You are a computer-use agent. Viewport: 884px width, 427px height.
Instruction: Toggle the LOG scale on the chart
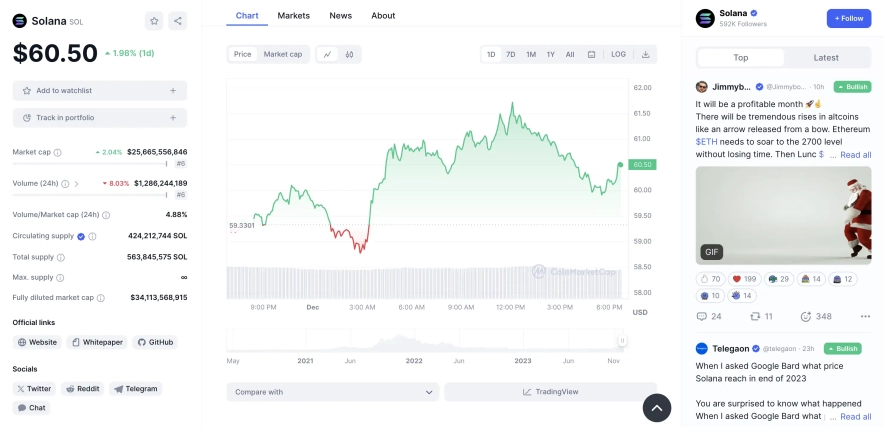618,54
